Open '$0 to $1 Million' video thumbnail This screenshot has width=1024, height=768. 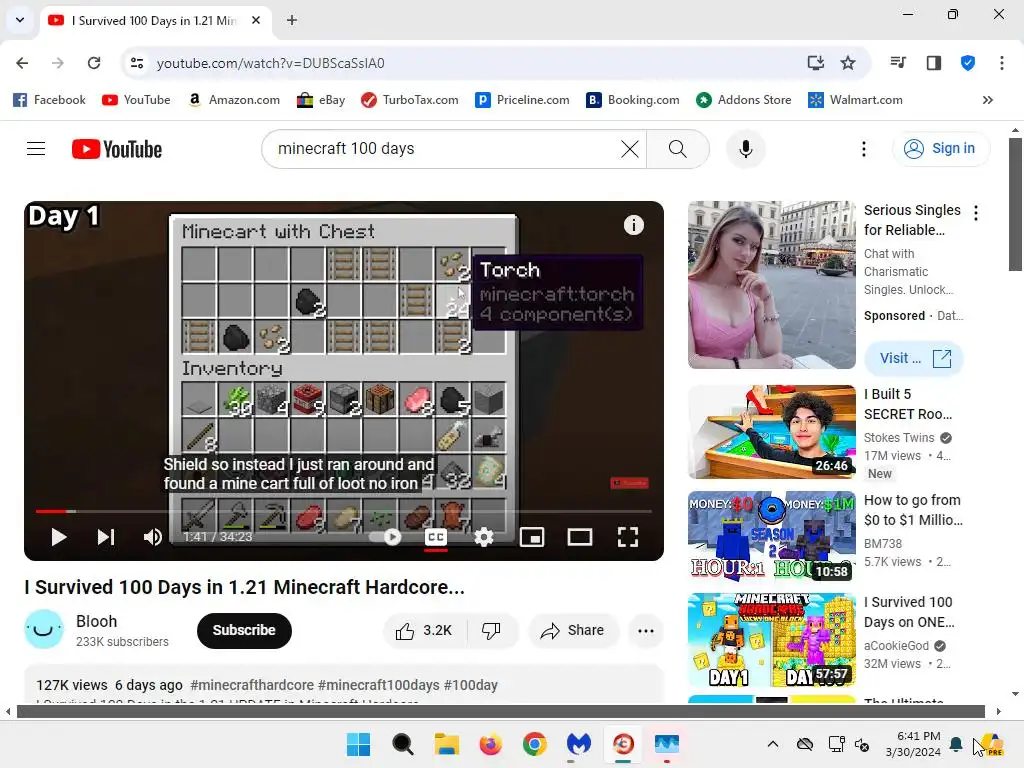pos(772,537)
